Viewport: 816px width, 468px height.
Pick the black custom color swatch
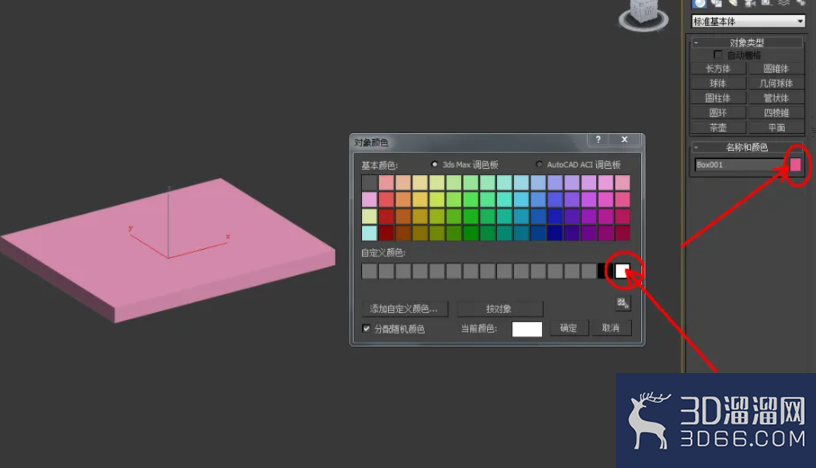coord(603,271)
